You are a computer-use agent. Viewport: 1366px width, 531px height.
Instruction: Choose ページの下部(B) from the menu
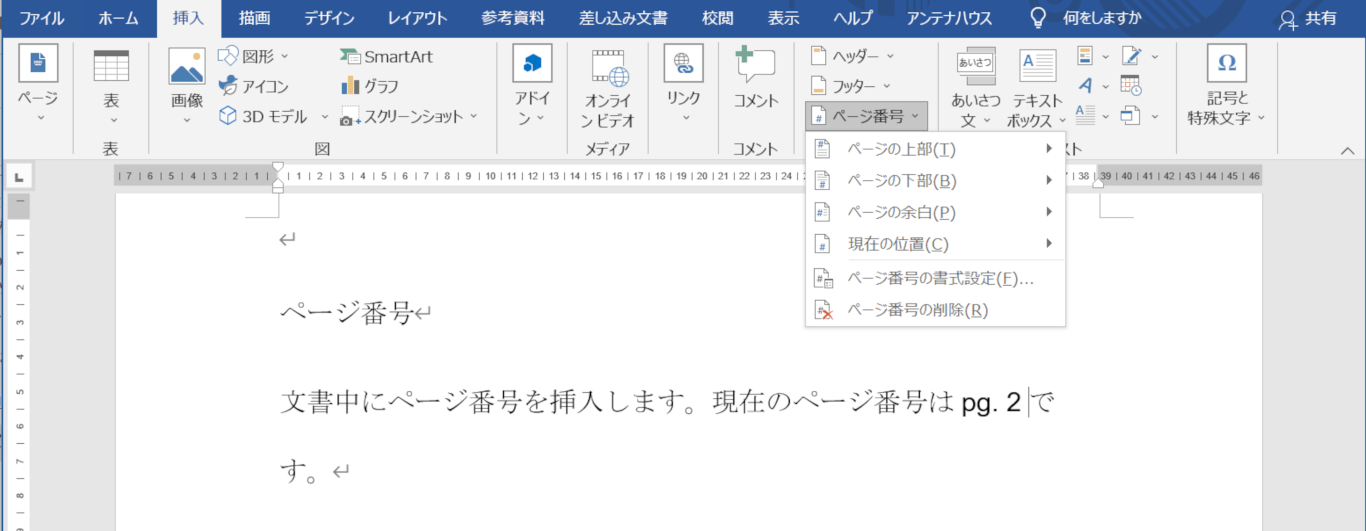[x=936, y=181]
